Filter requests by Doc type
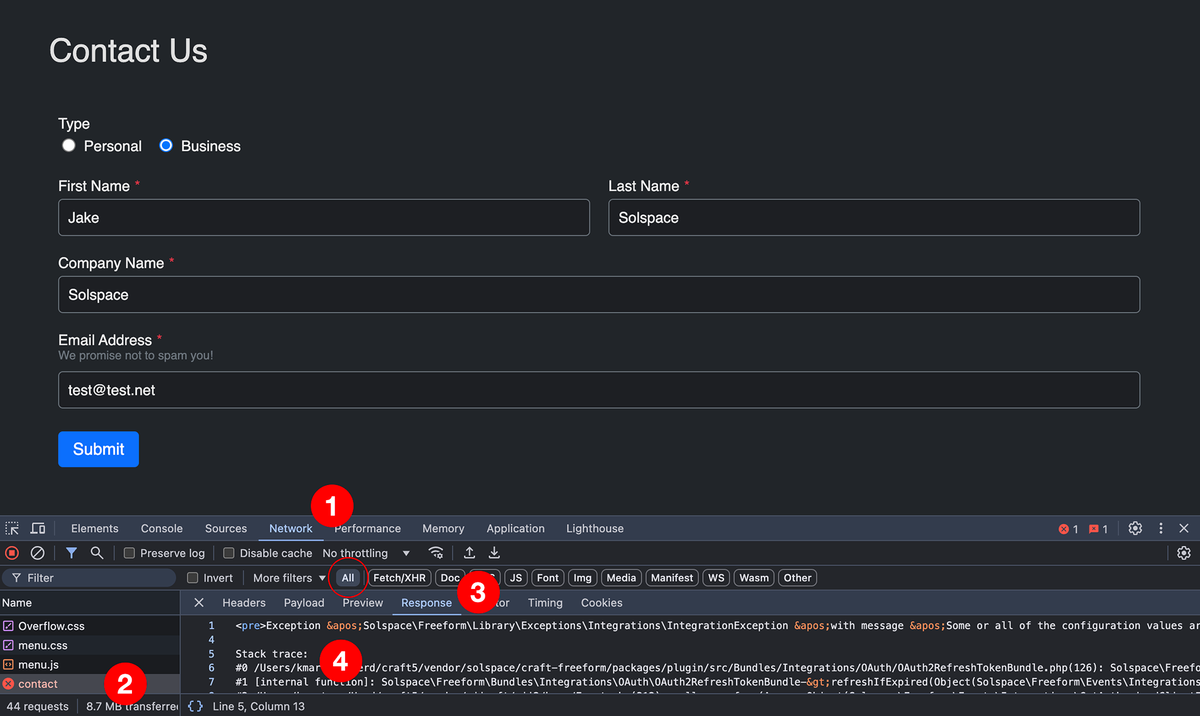The image size is (1200, 716). (450, 578)
